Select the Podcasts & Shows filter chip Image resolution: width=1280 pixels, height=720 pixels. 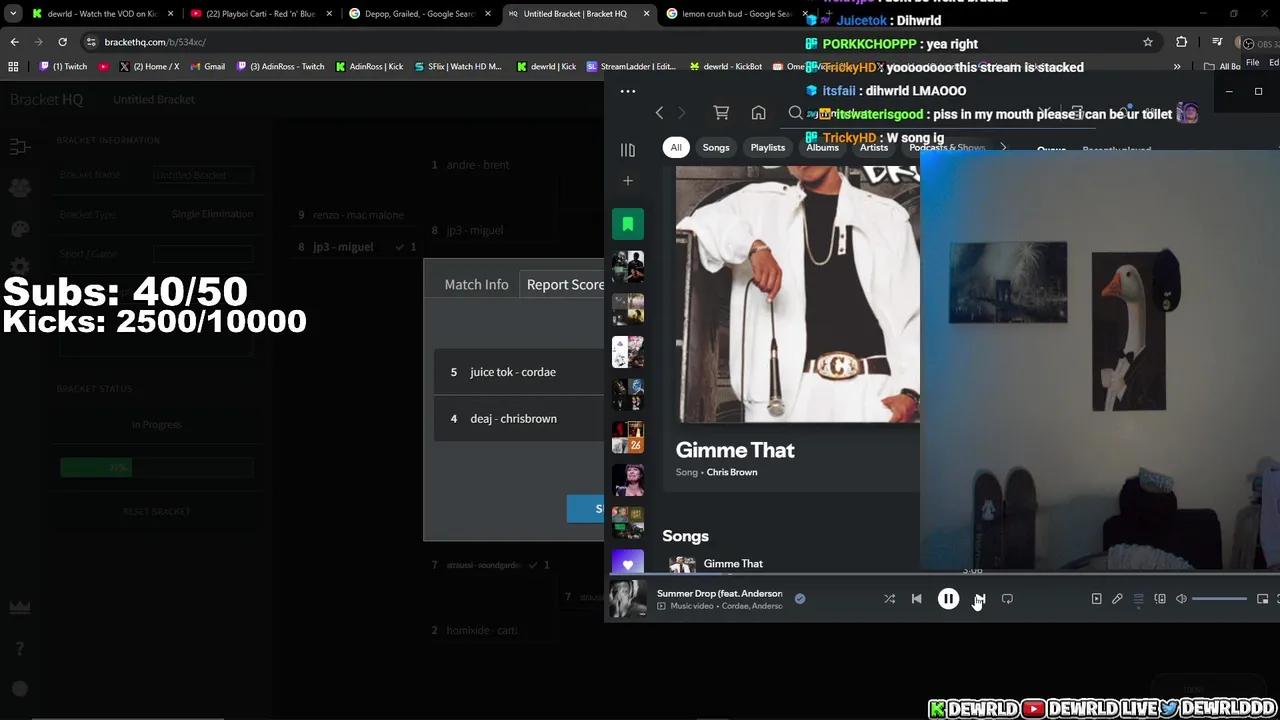click(x=947, y=147)
